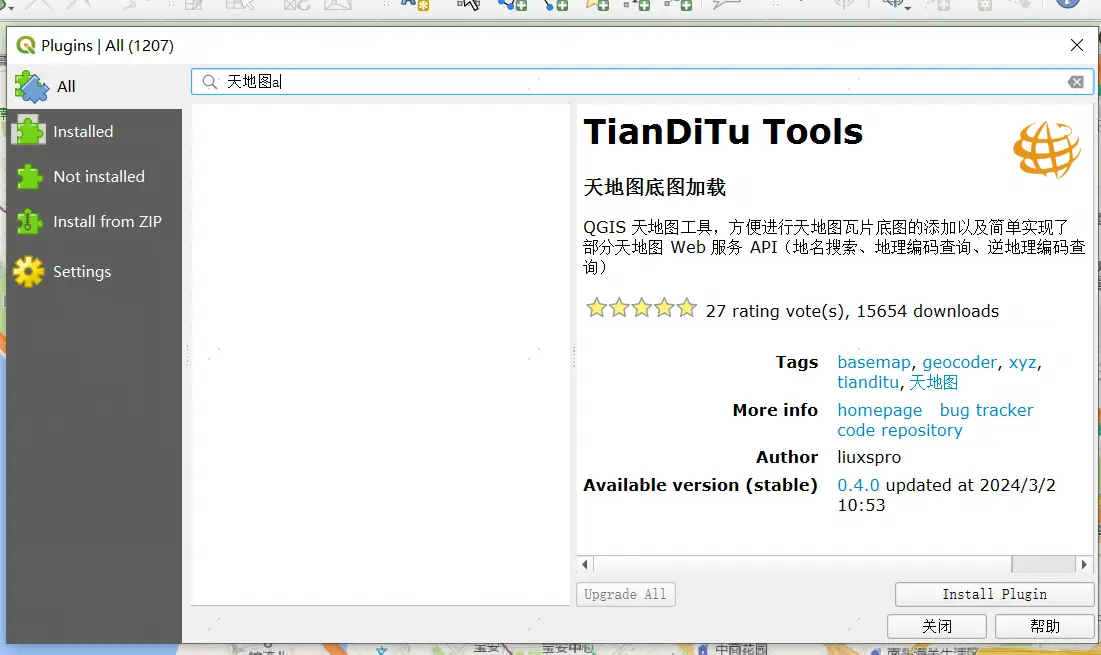The image size is (1101, 655).
Task: Click the 15654 downloads text
Action: [928, 311]
